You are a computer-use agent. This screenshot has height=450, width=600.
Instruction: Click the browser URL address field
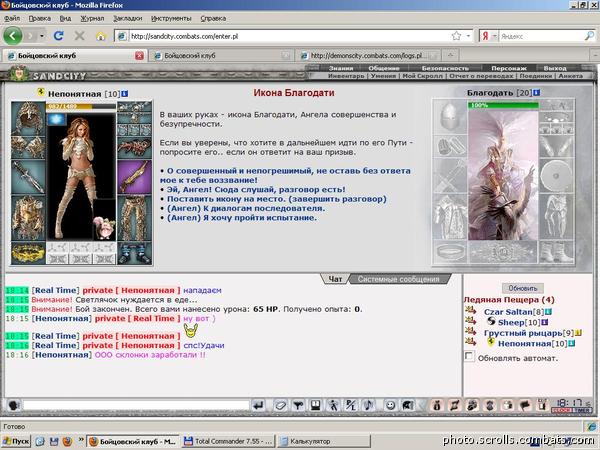tap(287, 36)
